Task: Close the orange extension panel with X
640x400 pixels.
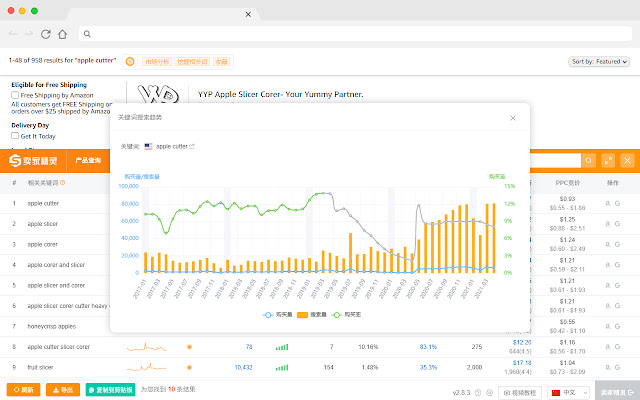Action: point(627,161)
